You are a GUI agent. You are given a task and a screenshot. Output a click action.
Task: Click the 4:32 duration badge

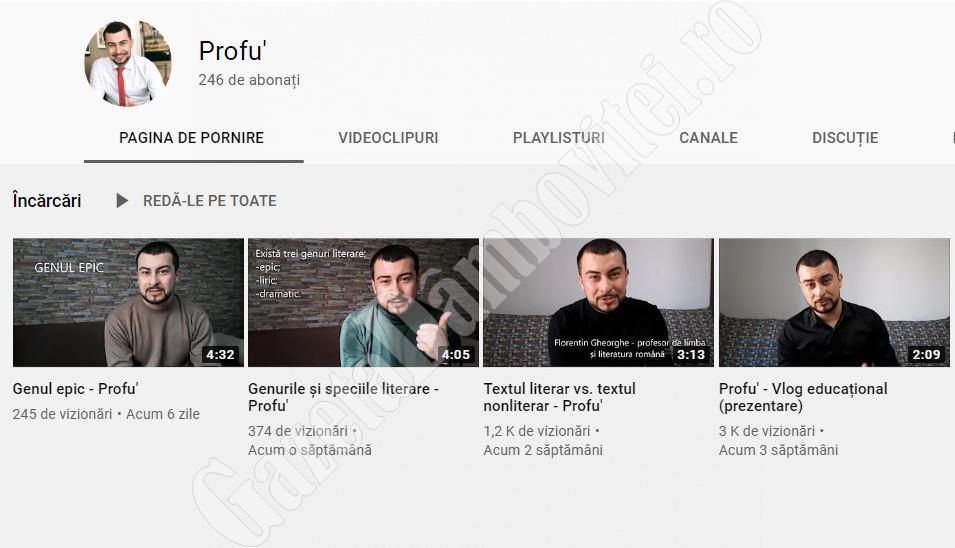tap(220, 354)
